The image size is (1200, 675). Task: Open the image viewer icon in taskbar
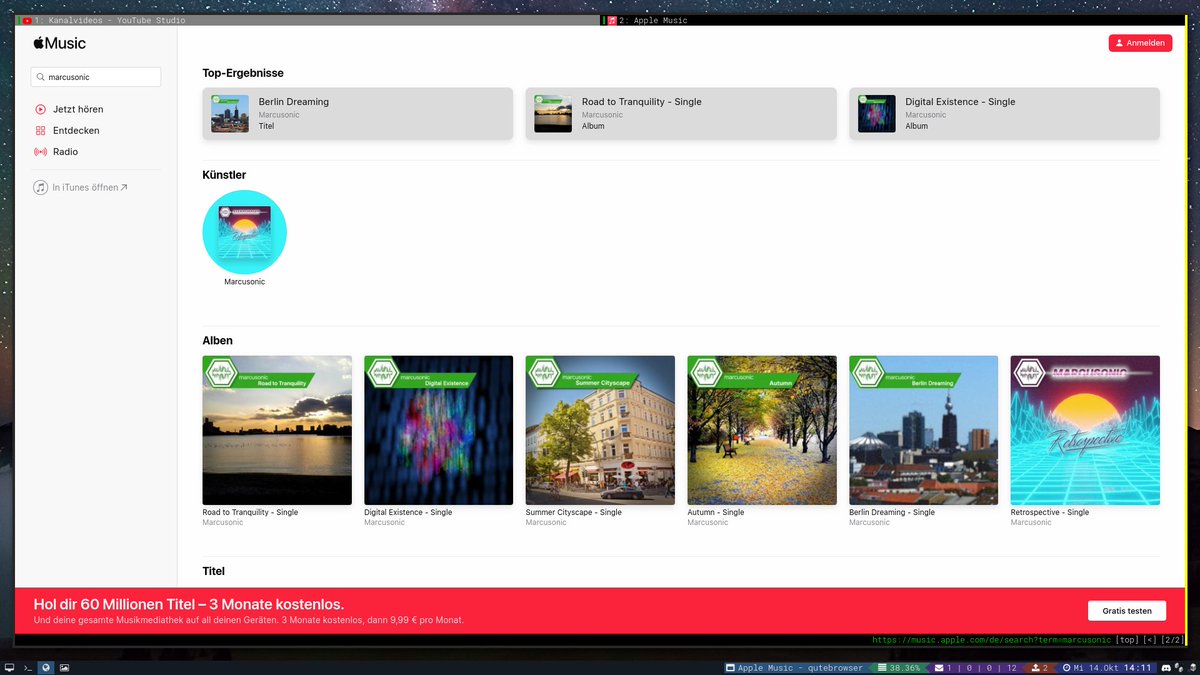click(x=64, y=667)
